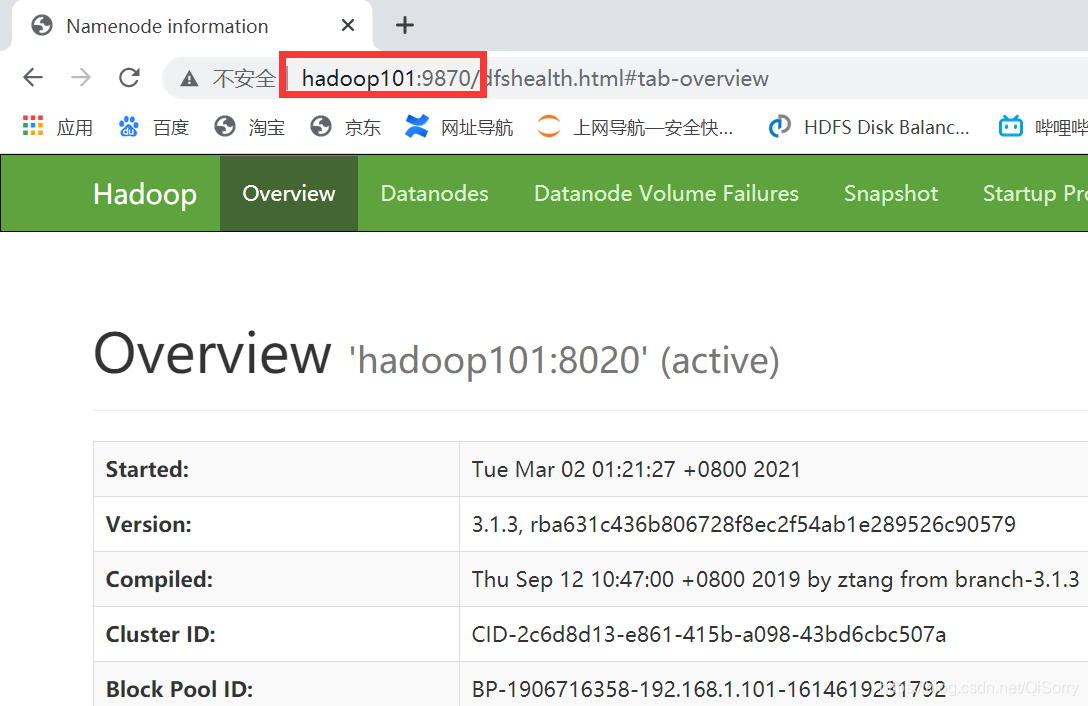Screen dimensions: 1088x706
Task: Open the 淘宝 bookmark
Action: pos(250,127)
